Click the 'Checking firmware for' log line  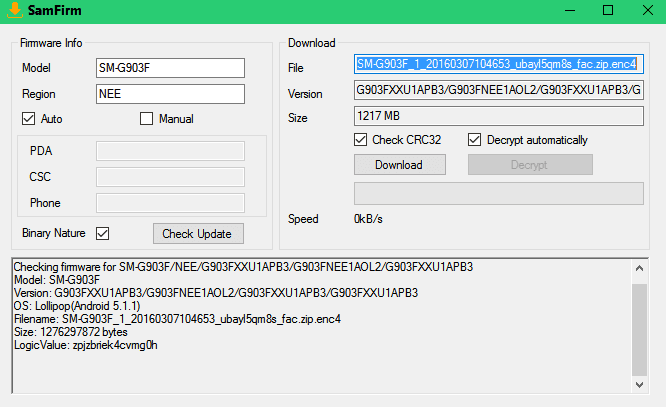243,267
